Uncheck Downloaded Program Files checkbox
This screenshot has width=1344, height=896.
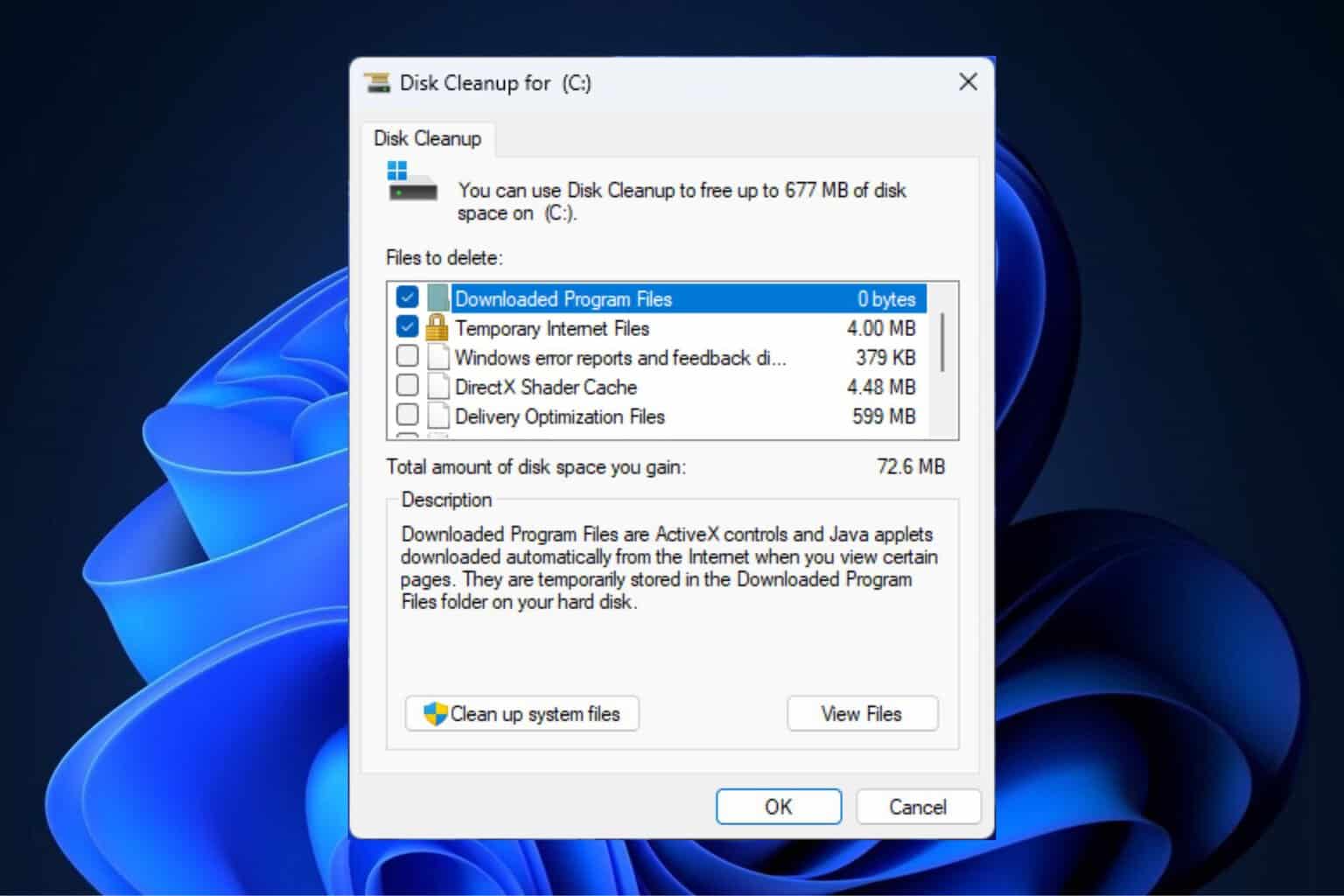pos(407,297)
